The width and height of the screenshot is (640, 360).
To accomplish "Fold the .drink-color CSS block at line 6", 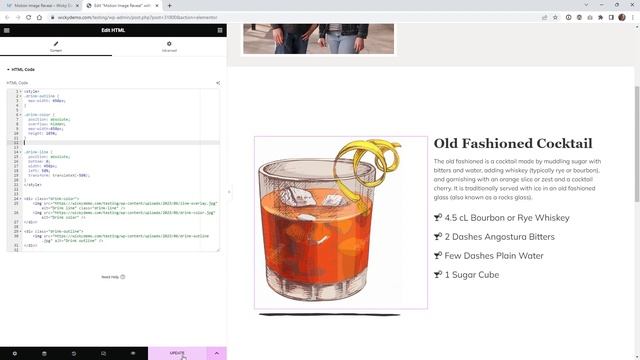I will coord(21,115).
